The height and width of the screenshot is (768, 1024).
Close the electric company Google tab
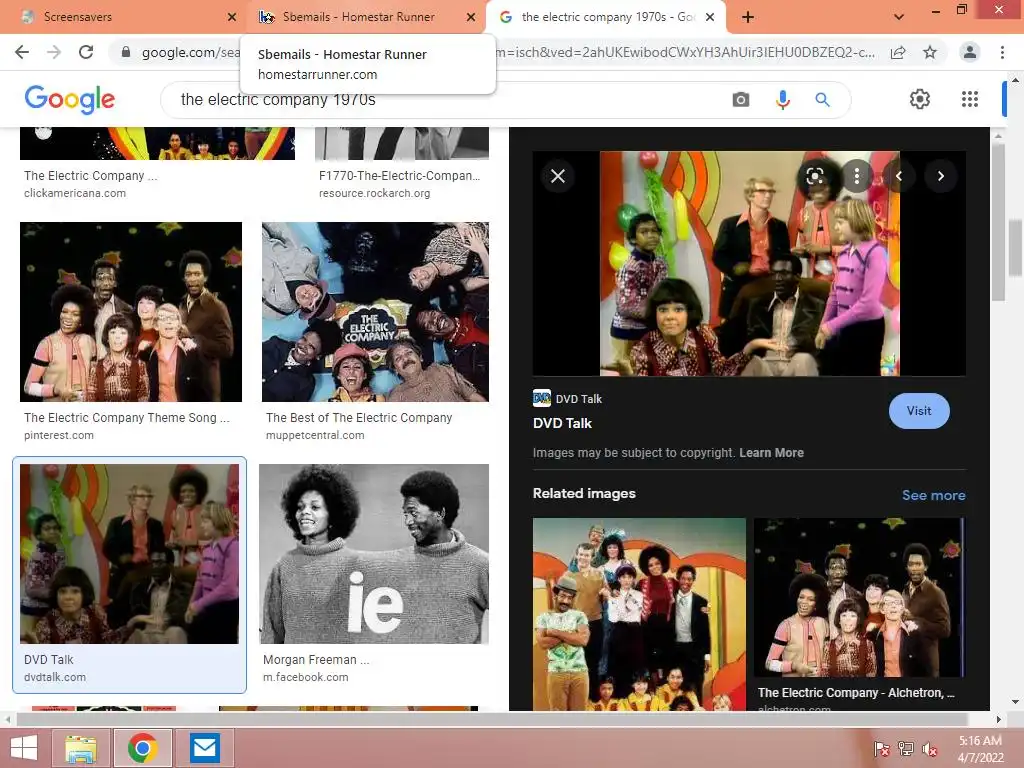(x=710, y=17)
